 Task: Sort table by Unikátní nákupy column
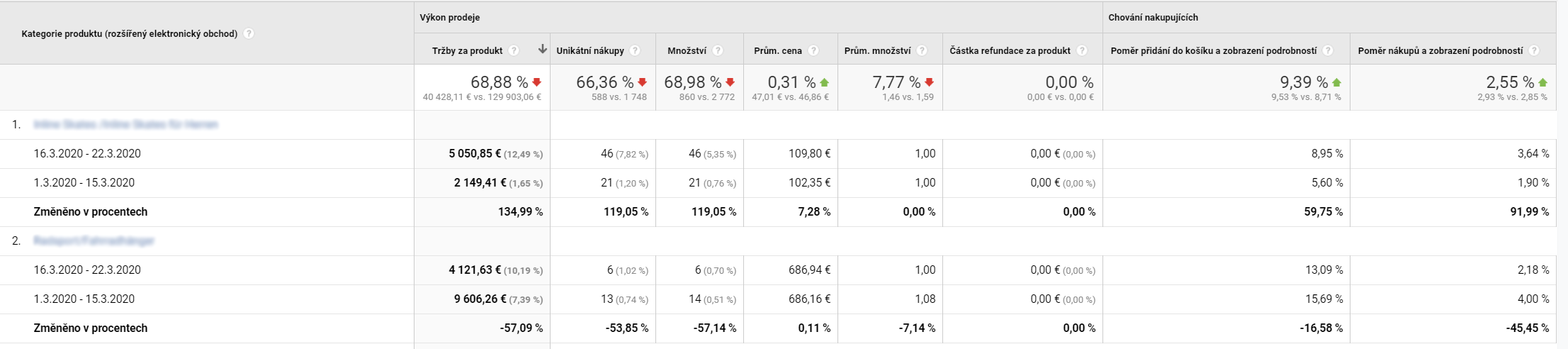coord(590,50)
